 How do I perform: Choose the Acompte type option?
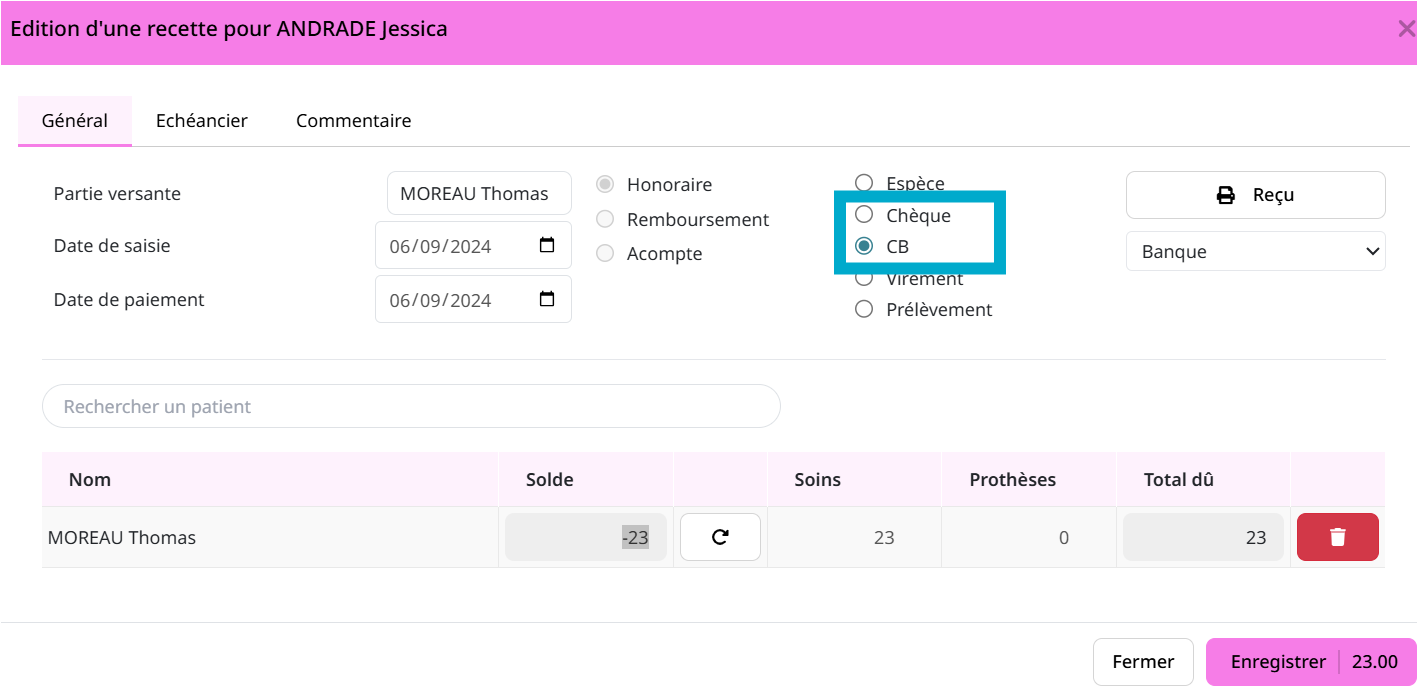[x=605, y=254]
